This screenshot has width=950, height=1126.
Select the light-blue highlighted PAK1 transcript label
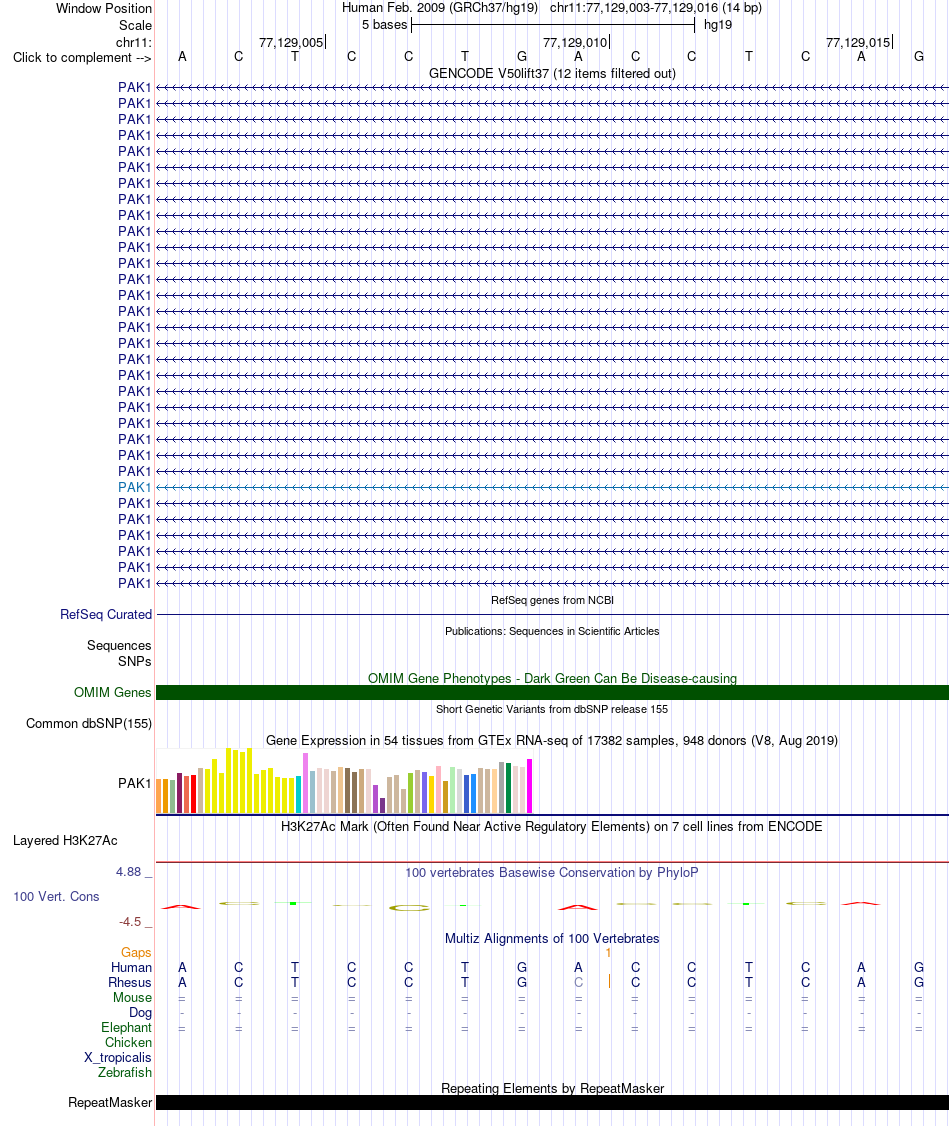click(x=135, y=487)
